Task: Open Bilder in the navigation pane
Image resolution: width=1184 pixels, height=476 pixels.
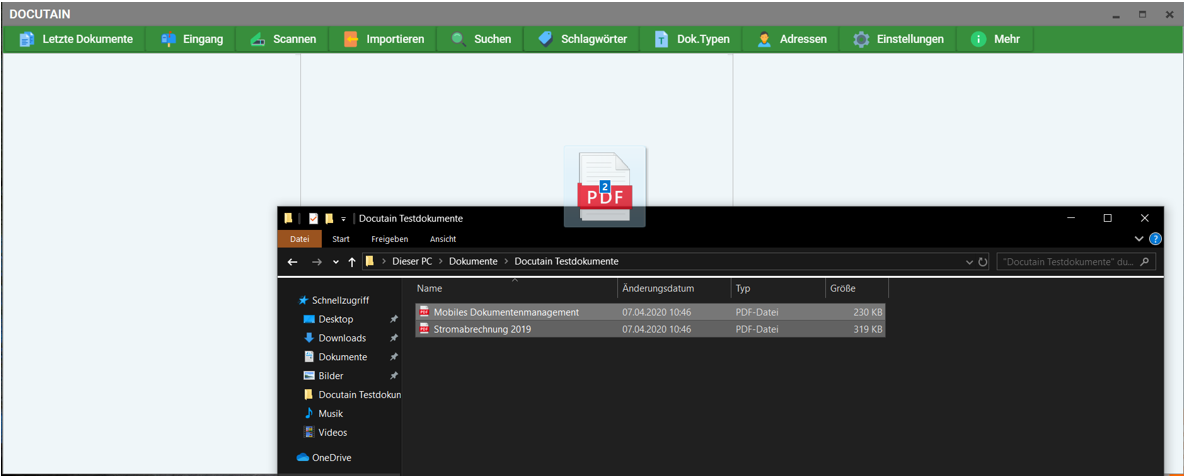Action: [x=331, y=376]
